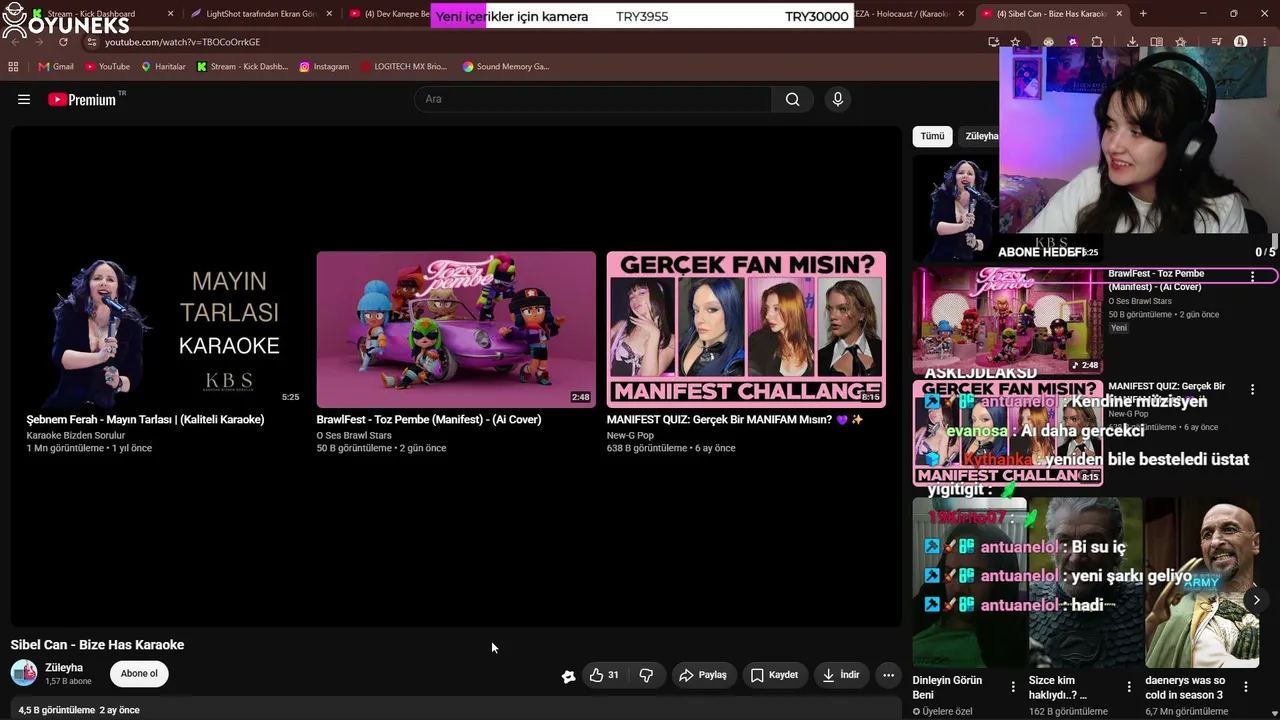Click title 'BrawlFest - Toz Pembe' under endscreen
This screenshot has width=1280, height=720.
(x=429, y=420)
